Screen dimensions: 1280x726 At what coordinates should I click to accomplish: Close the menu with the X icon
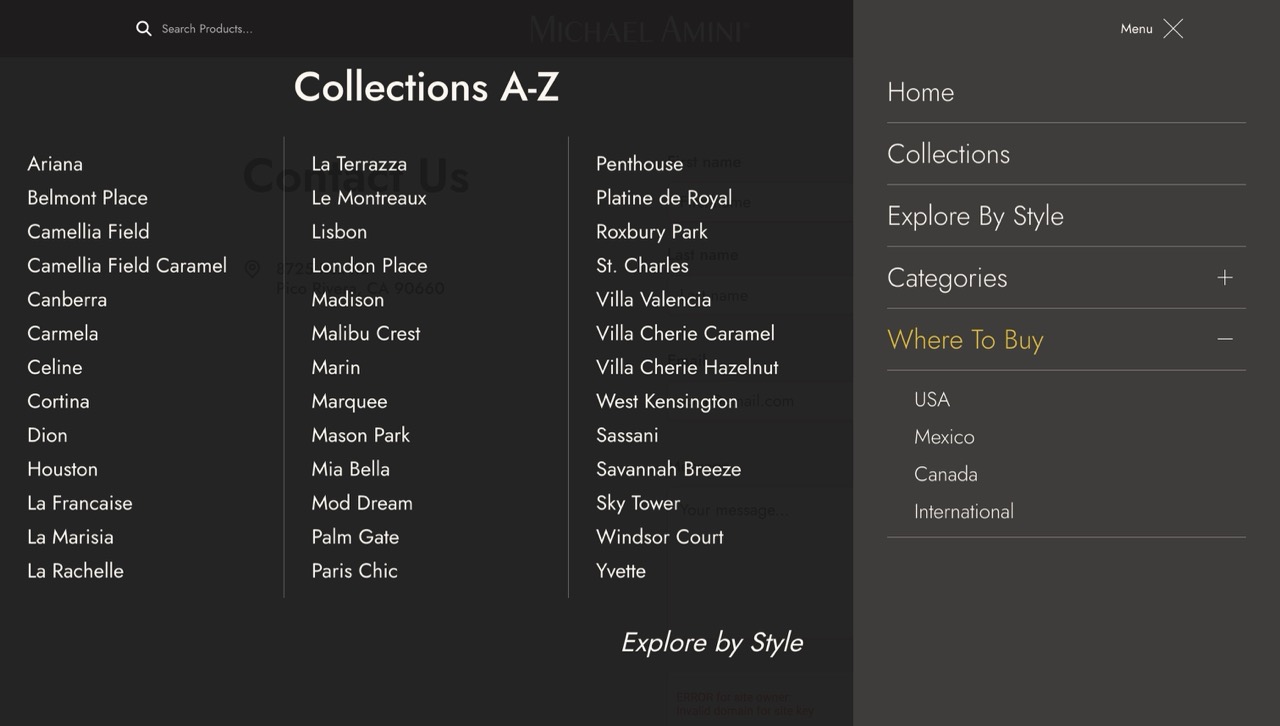[1173, 29]
